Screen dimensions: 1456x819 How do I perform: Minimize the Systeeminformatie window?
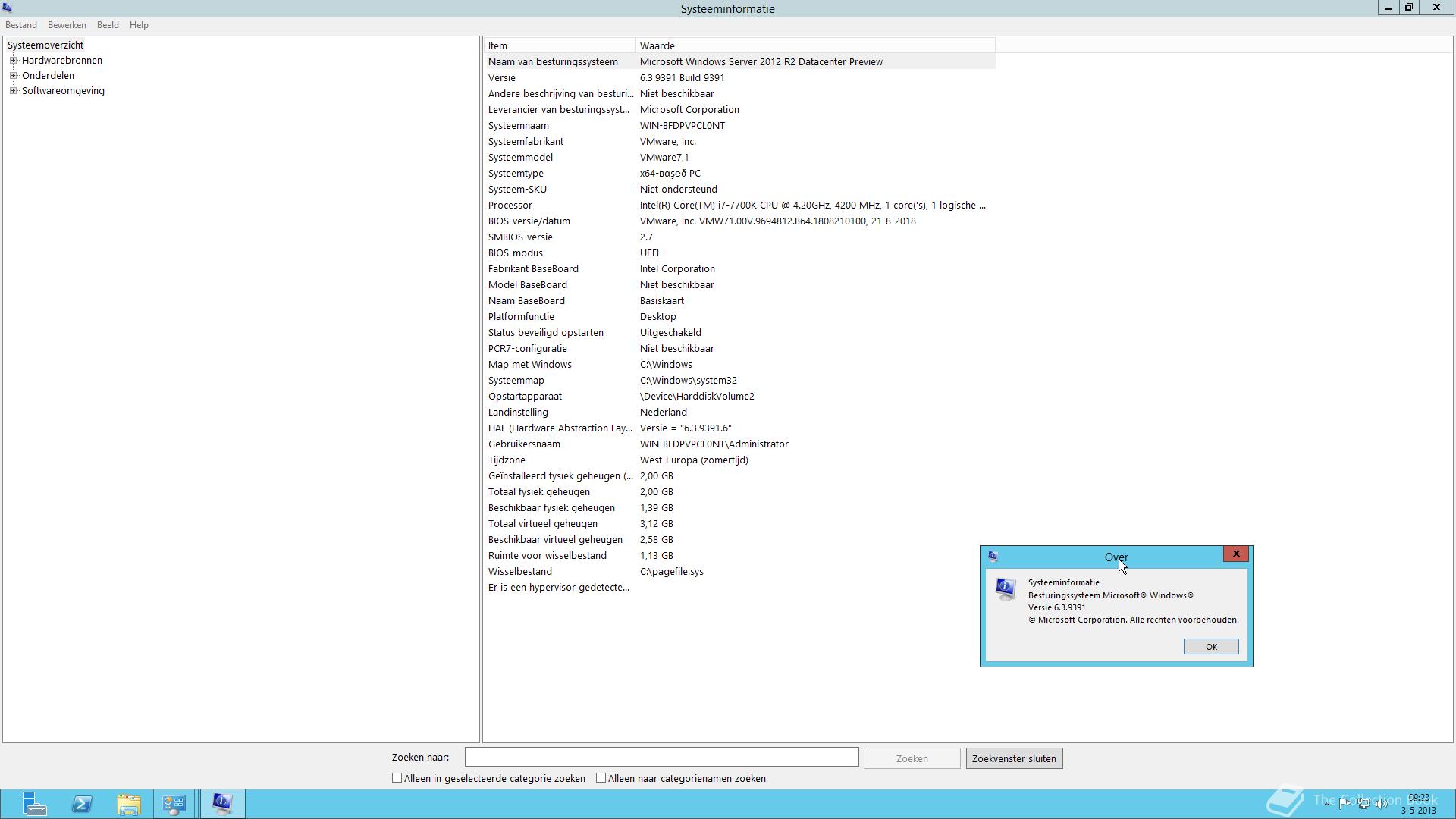1388,8
